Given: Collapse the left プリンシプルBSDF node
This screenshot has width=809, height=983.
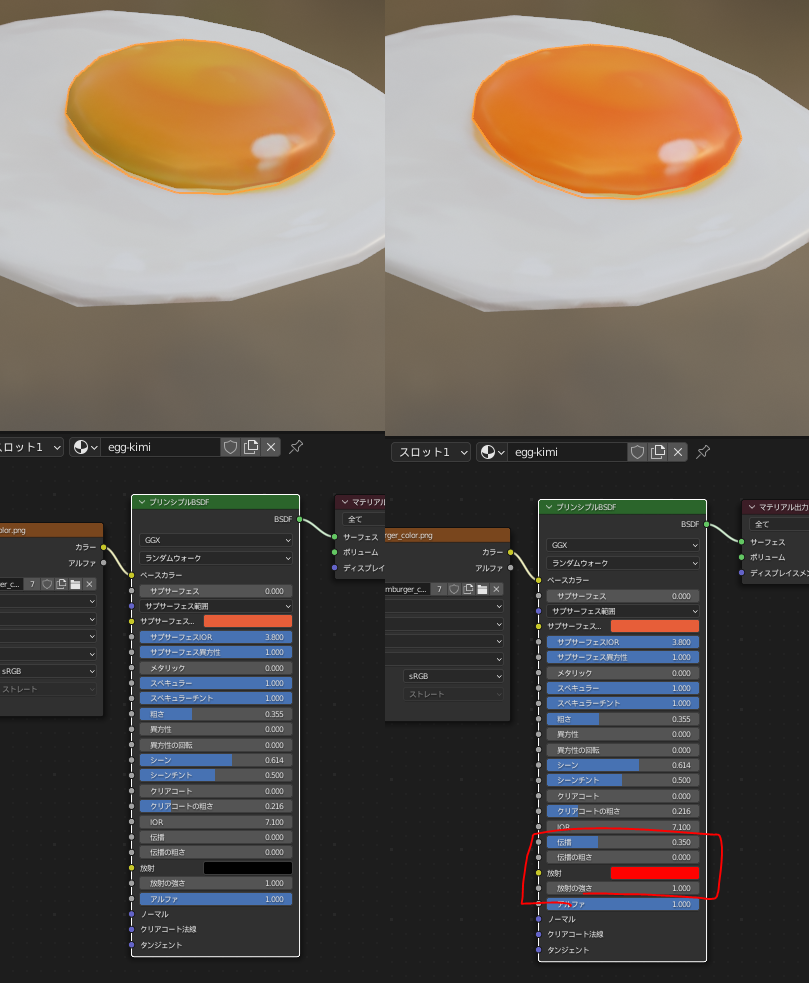Looking at the screenshot, I should 141,502.
